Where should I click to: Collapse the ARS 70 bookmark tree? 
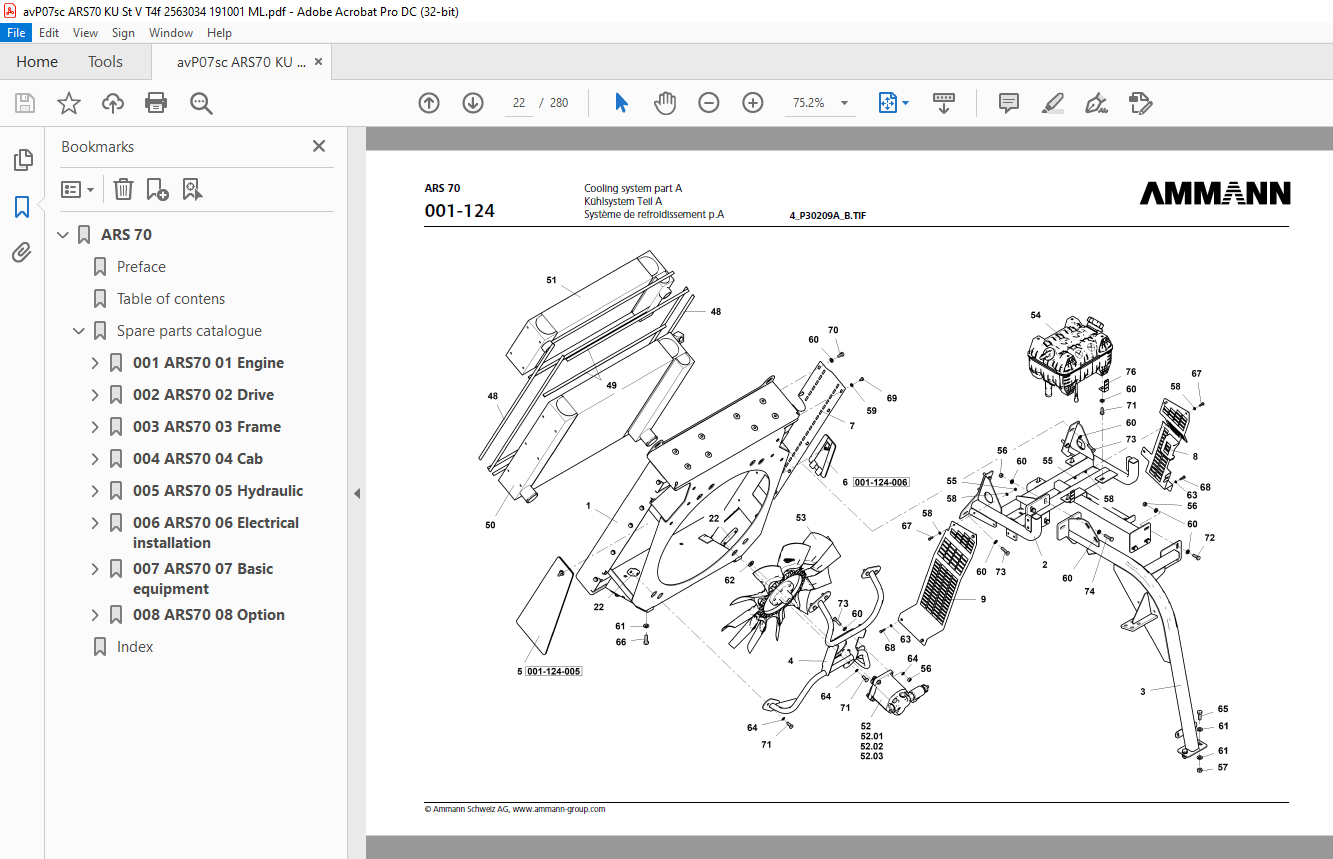[x=64, y=235]
